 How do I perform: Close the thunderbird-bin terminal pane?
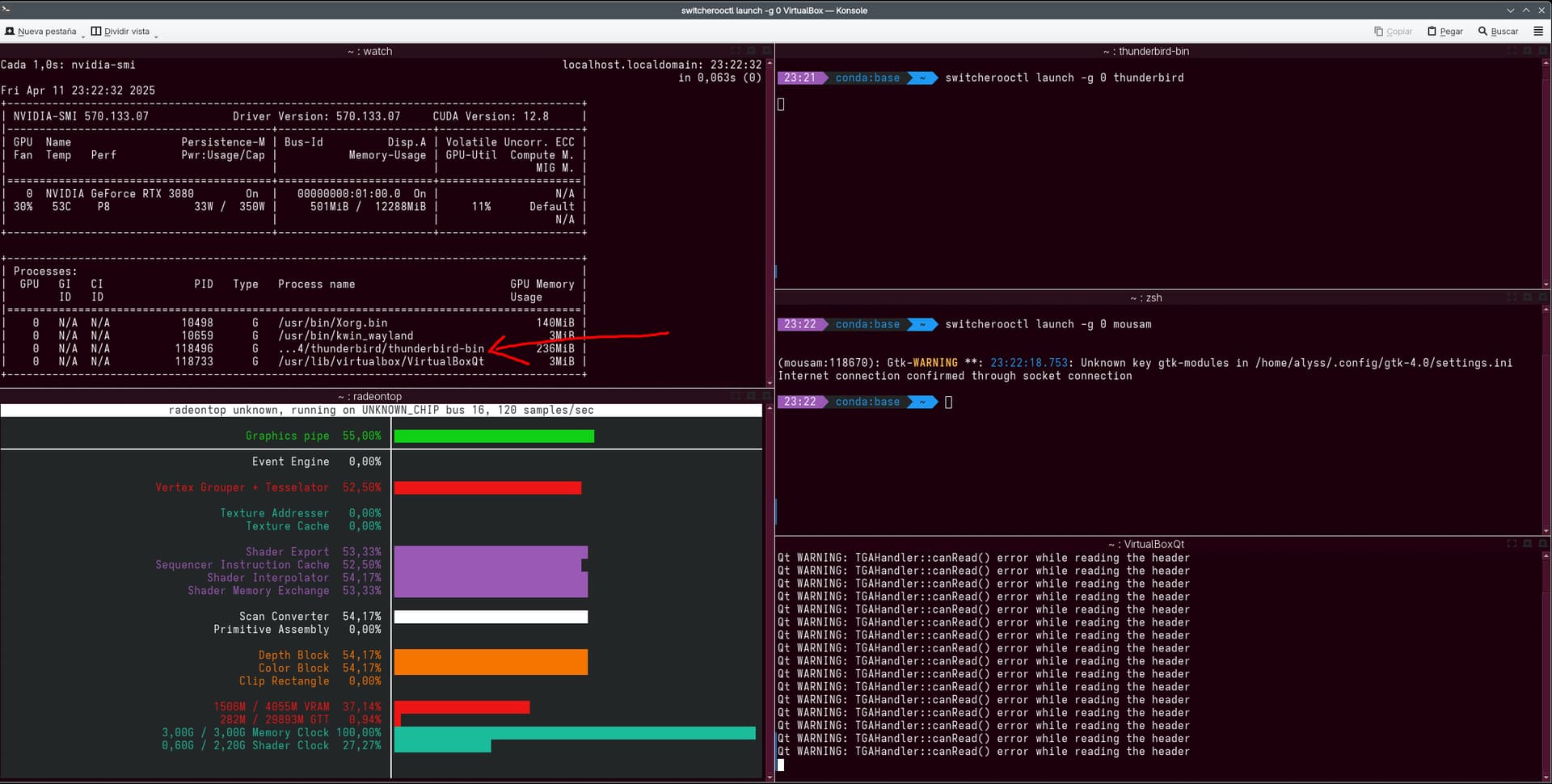(x=1543, y=51)
